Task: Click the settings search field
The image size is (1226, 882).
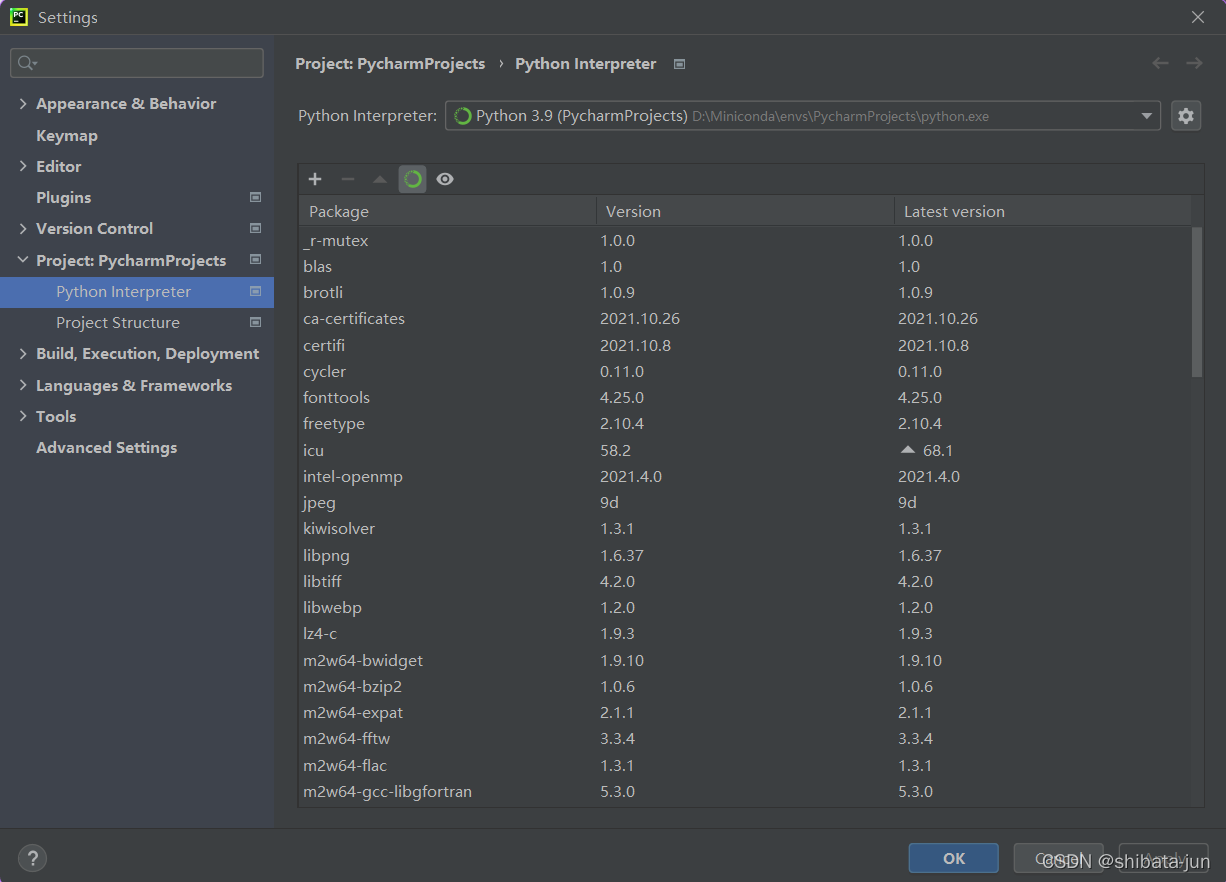Action: (136, 62)
